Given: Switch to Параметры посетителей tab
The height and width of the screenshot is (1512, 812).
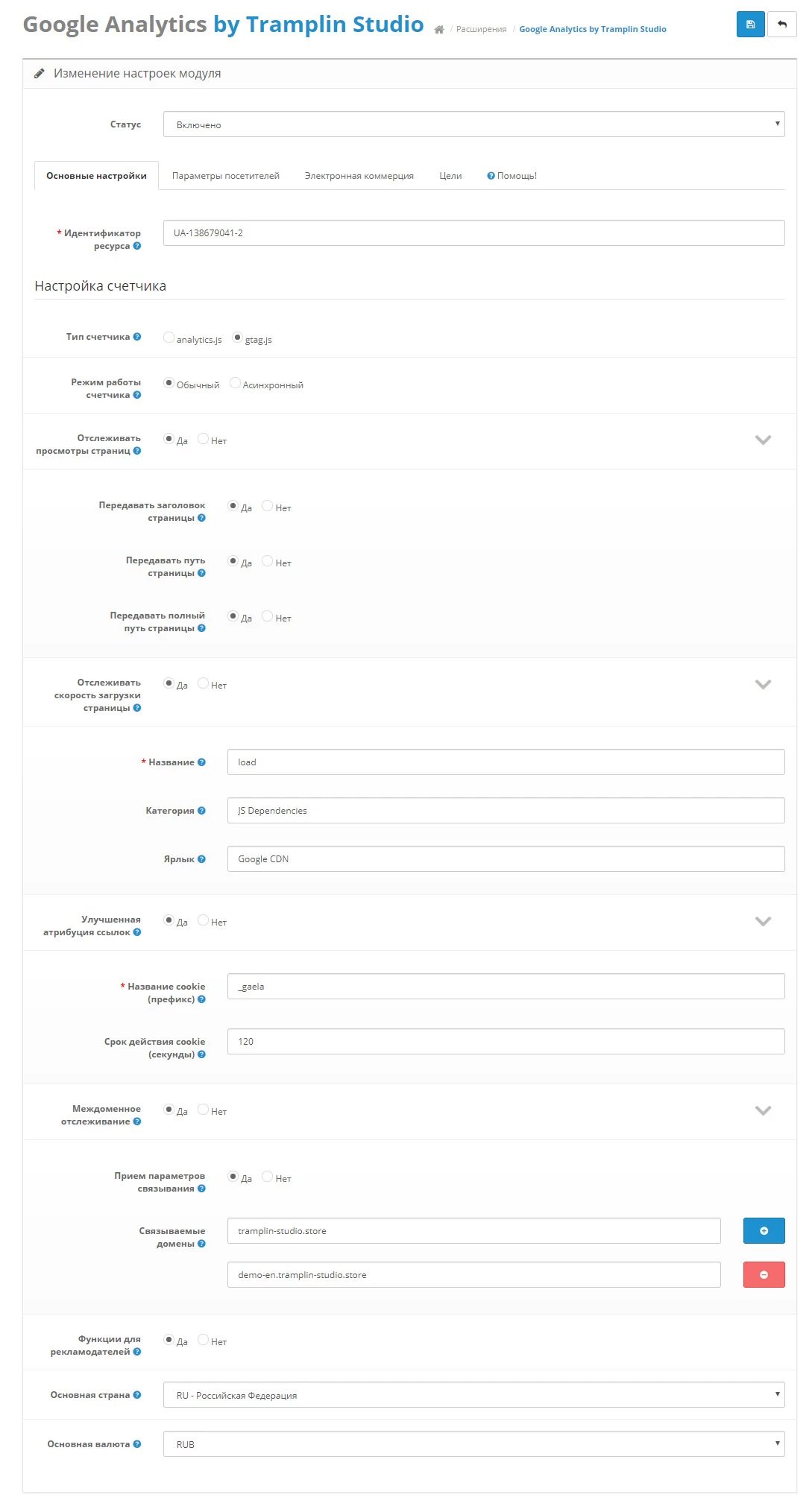Looking at the screenshot, I should (226, 176).
